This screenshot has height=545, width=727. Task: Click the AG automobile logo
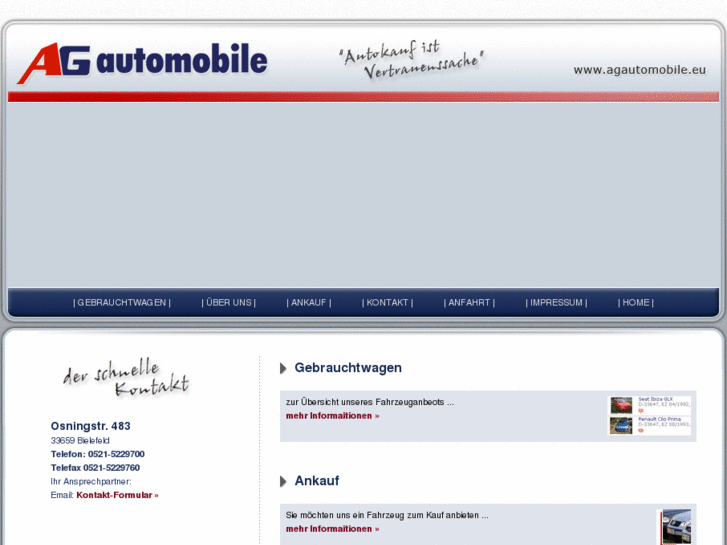pyautogui.click(x=142, y=63)
